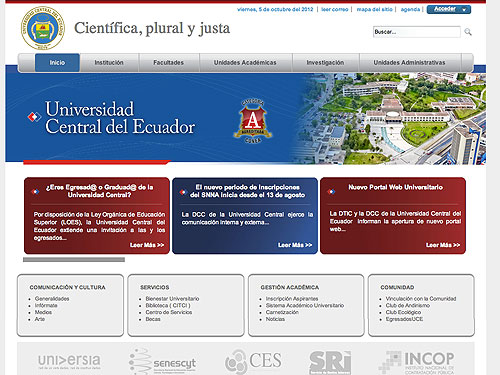Click the campus aerial banner photo
The height and width of the screenshot is (375, 500).
point(390,118)
